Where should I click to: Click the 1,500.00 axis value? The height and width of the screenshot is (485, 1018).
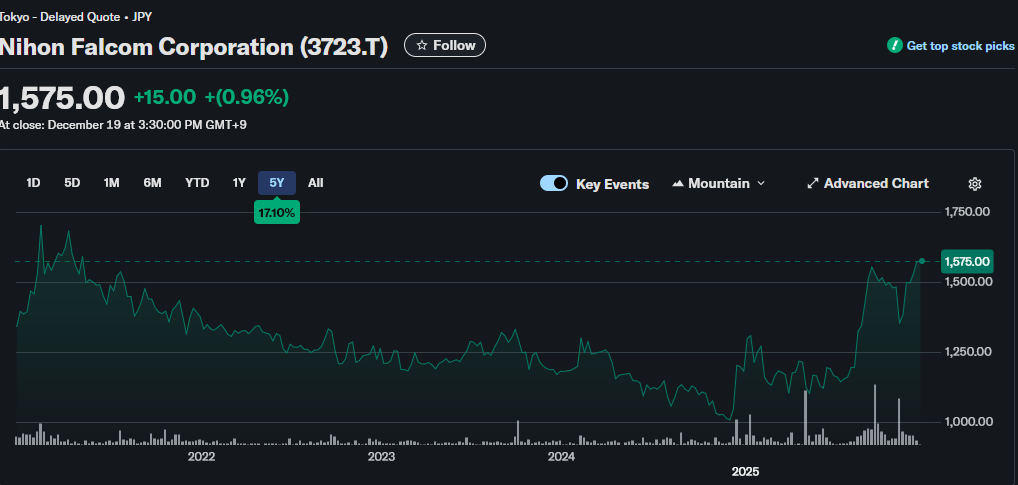tap(971, 282)
